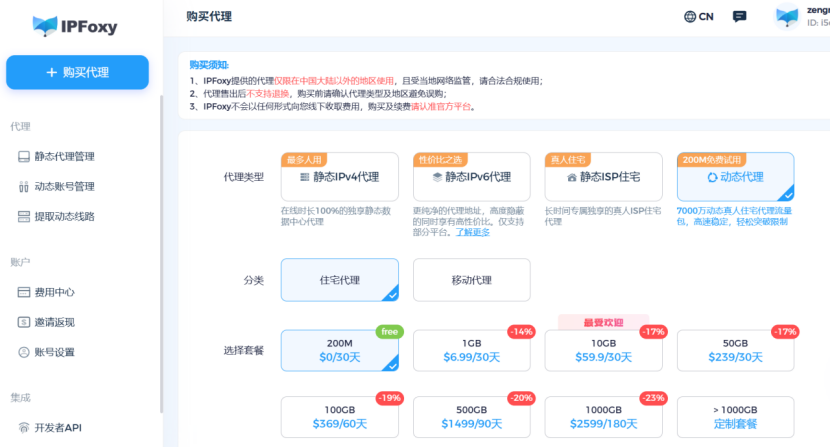Go to 费用中心 in the sidebar
This screenshot has width=831, height=447.
tap(54, 292)
